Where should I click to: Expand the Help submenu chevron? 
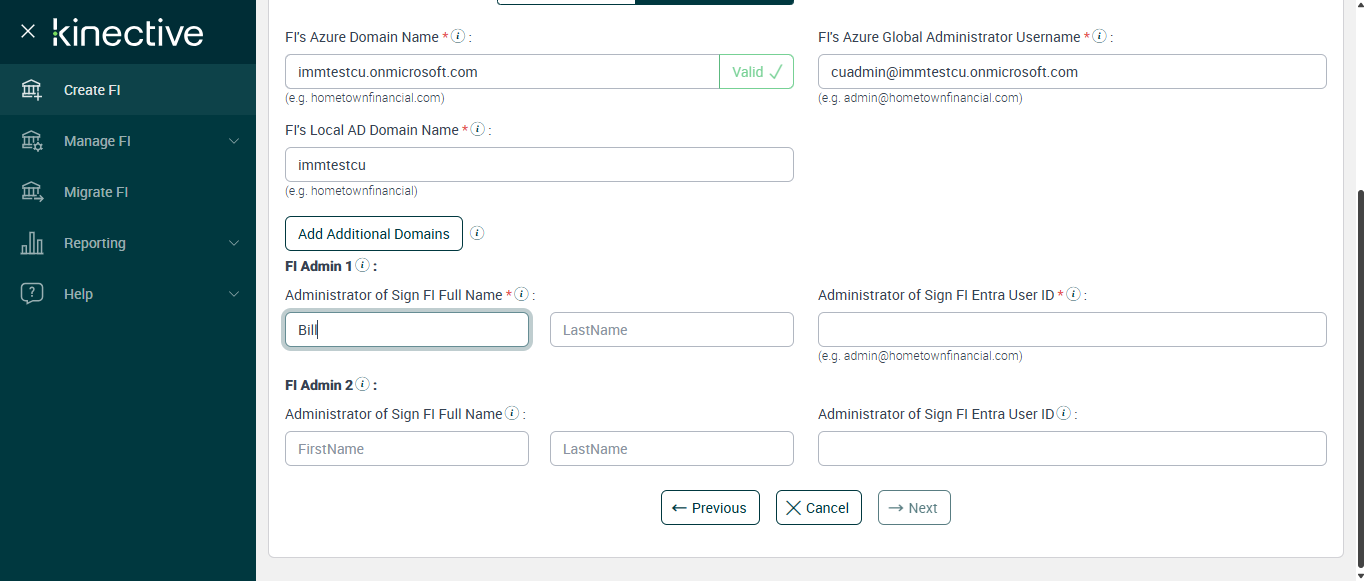pos(234,294)
